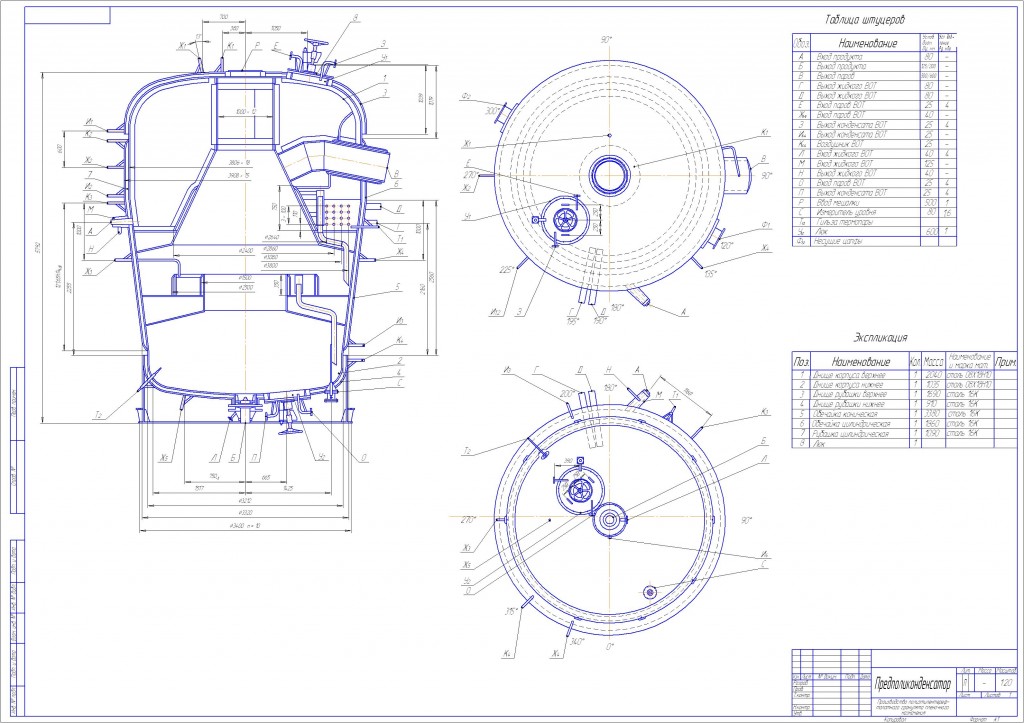Click the 'Поз.' column header in Экспликация
The image size is (1024, 723).
(801, 361)
